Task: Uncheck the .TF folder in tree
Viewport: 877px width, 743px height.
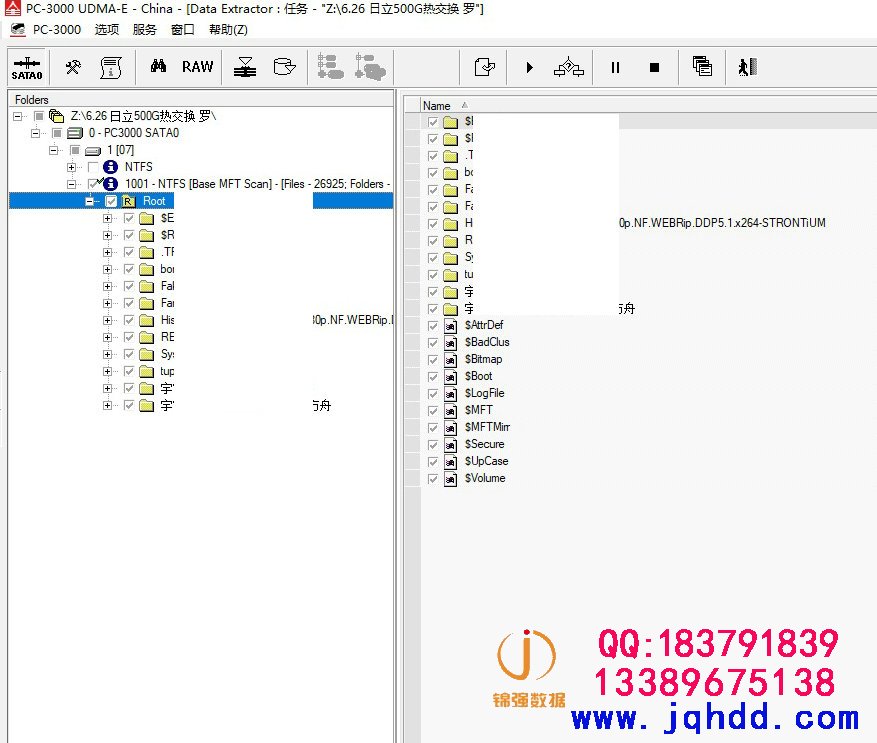Action: [129, 252]
